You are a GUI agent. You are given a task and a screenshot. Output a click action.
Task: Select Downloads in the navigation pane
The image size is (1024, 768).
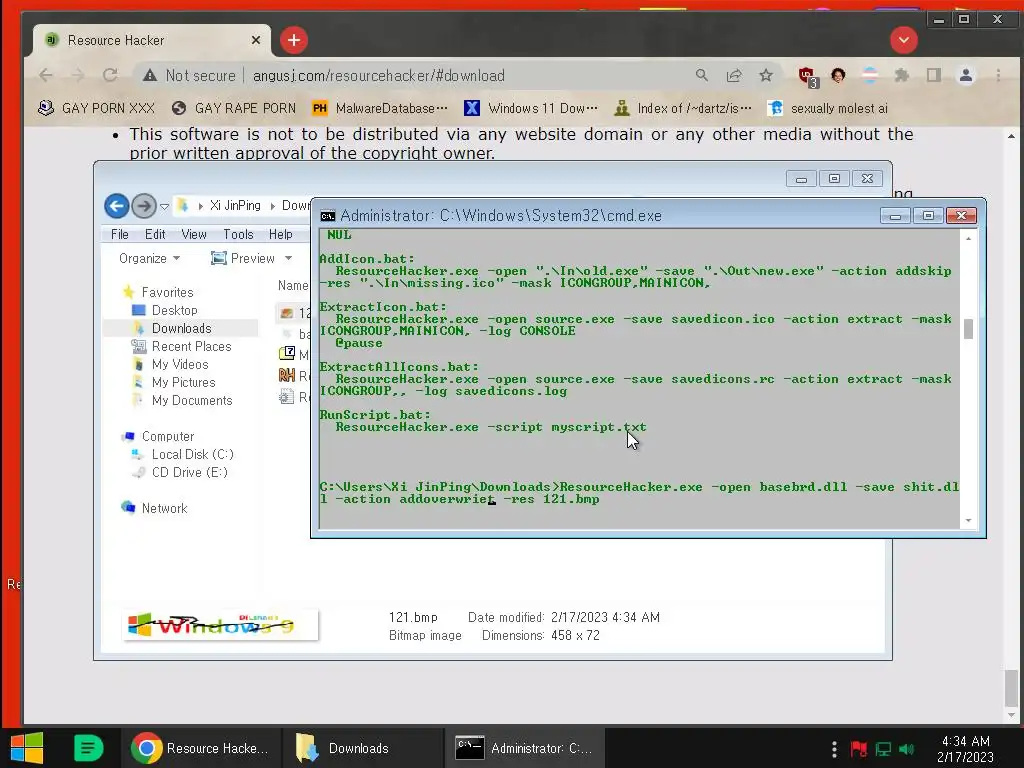pyautogui.click(x=182, y=328)
